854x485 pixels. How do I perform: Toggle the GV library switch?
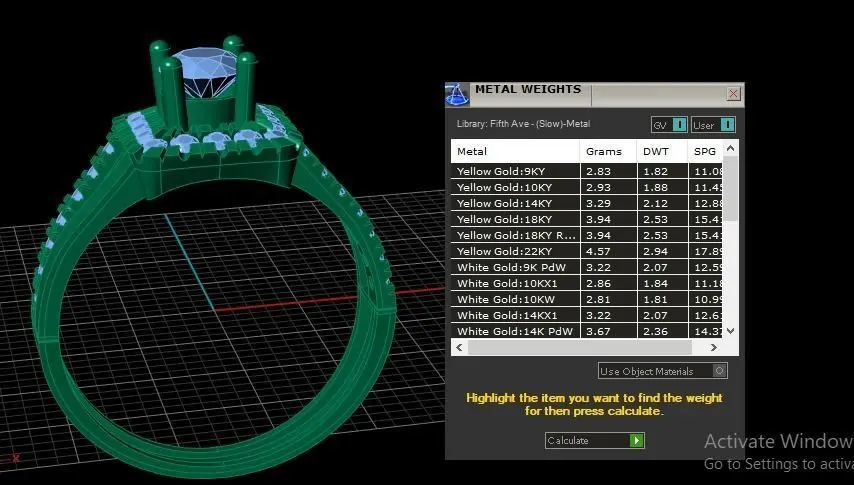click(x=669, y=125)
